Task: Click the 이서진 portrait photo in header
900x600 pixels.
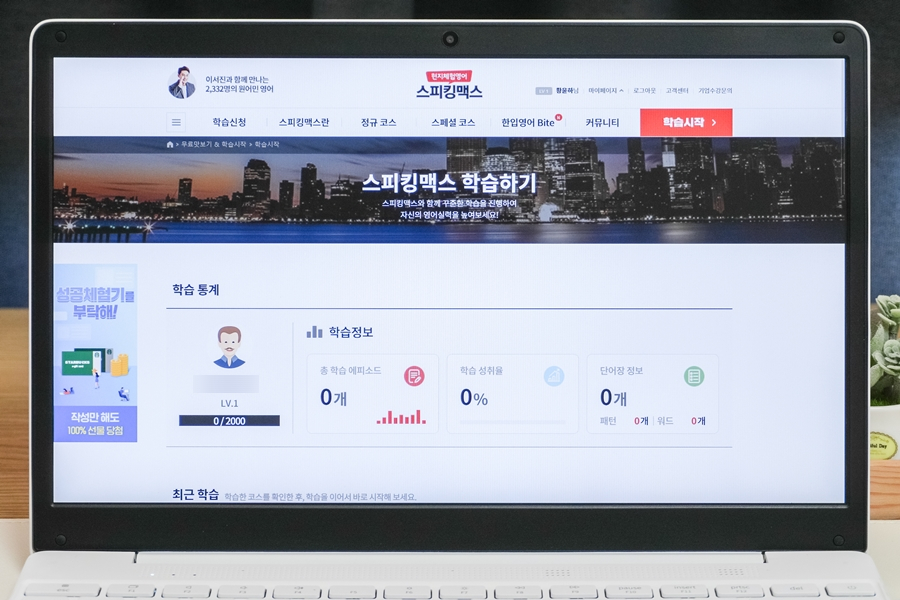Action: pyautogui.click(x=182, y=83)
